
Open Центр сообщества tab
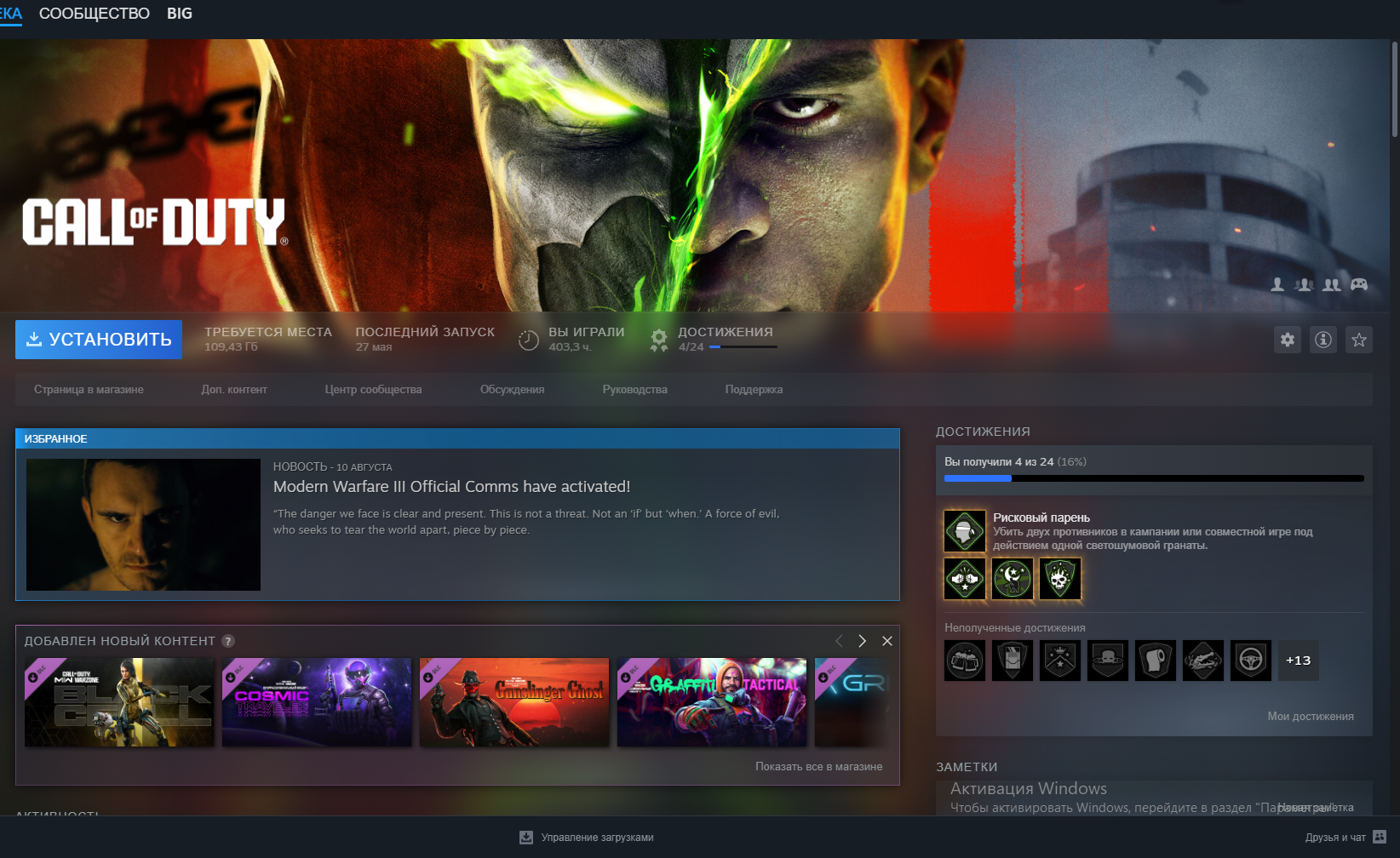[x=373, y=390]
